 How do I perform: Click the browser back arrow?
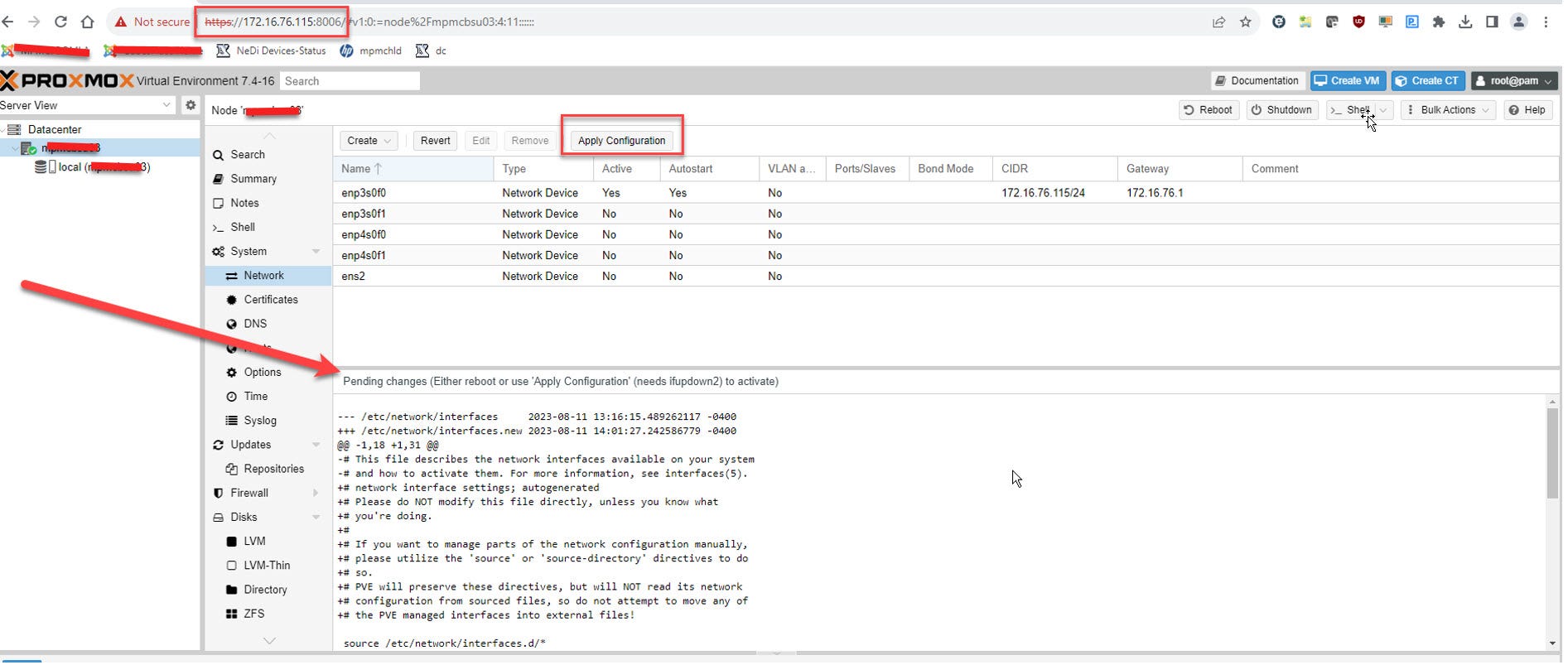click(x=7, y=22)
